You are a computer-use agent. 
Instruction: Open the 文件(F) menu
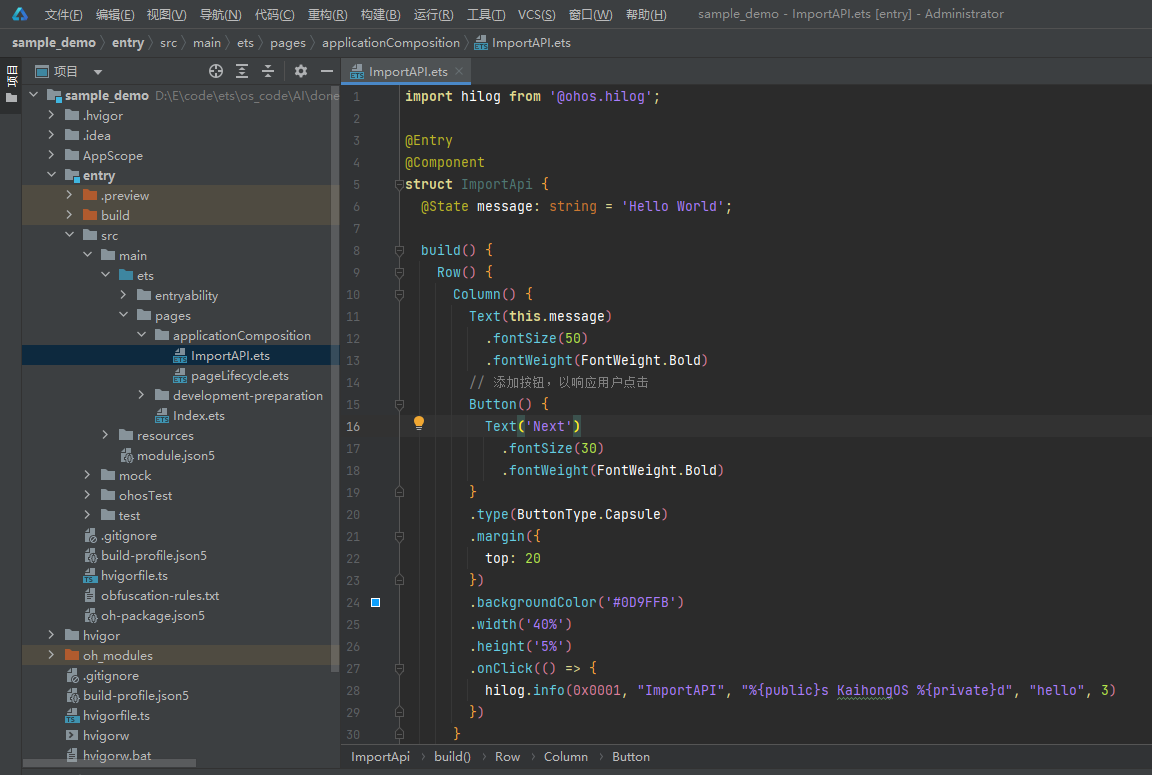63,15
